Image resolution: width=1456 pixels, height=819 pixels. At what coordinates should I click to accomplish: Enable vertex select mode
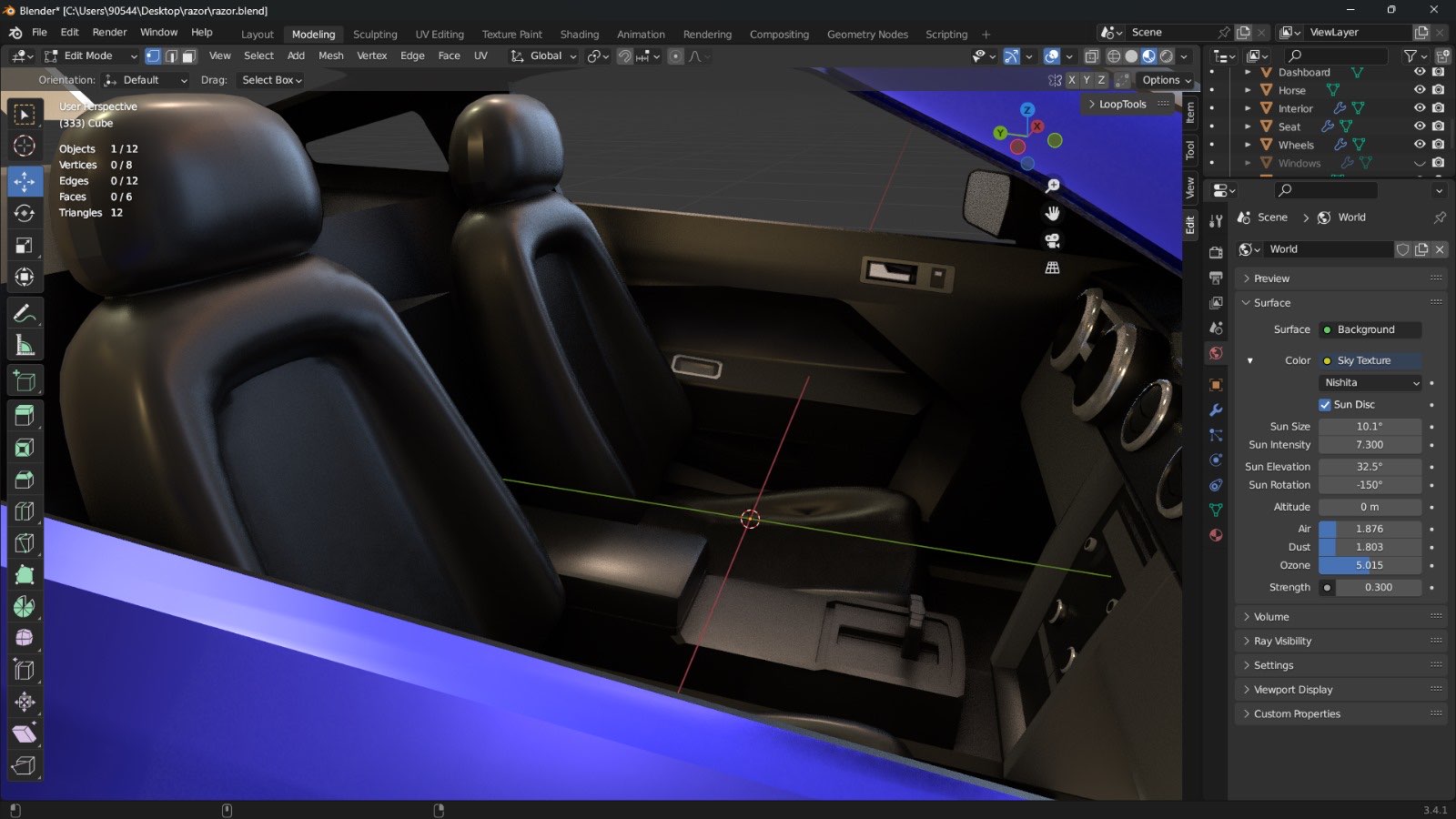point(153,56)
